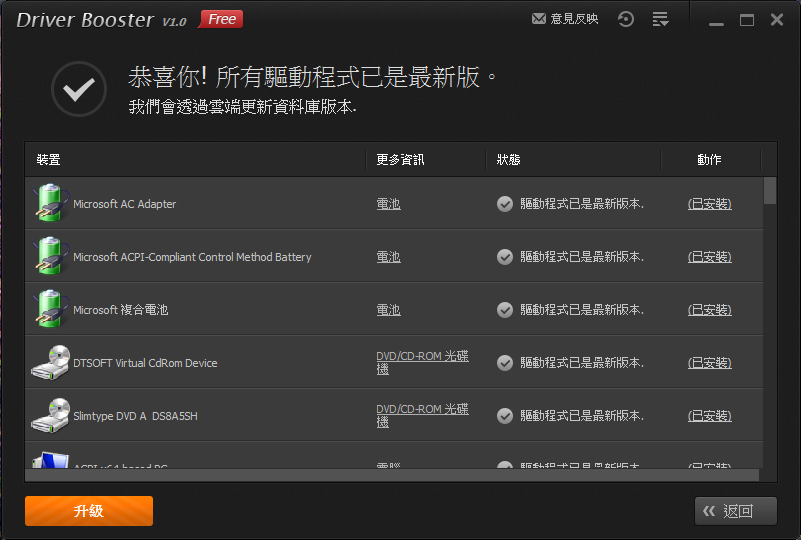Screen dimensions: 801x540
Task: Click the 動作 column header
Action: coord(709,160)
